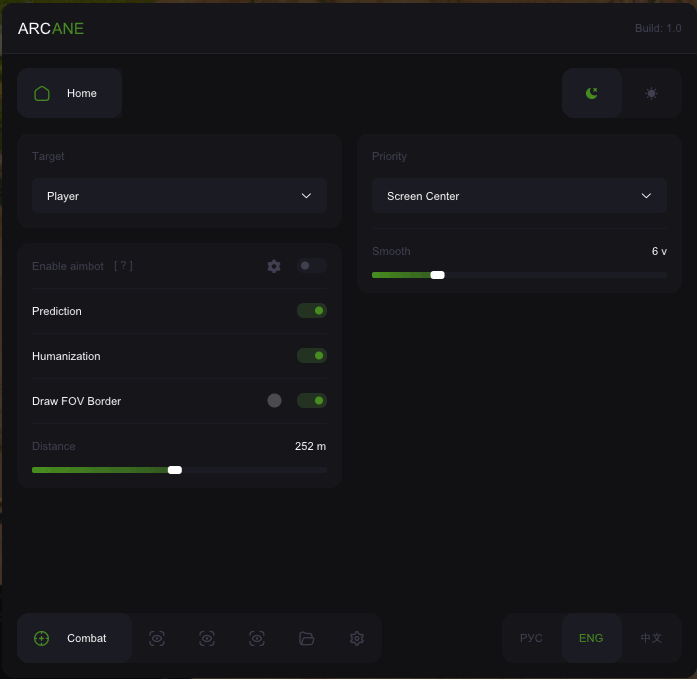Switch to light mode sun icon
Image resolution: width=697 pixels, height=679 pixels.
point(651,93)
